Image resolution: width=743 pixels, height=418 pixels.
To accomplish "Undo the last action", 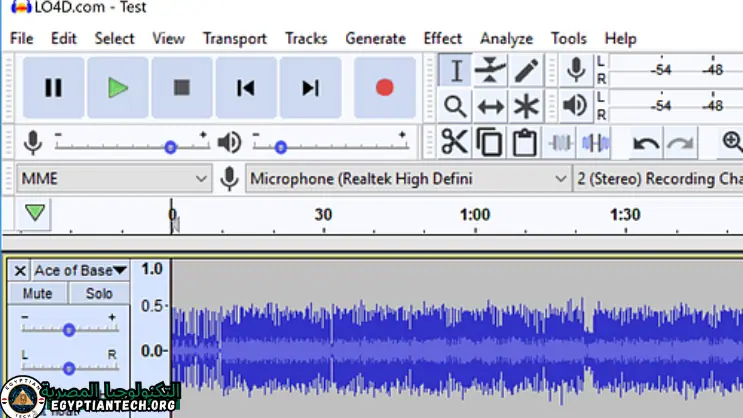I will (x=646, y=142).
